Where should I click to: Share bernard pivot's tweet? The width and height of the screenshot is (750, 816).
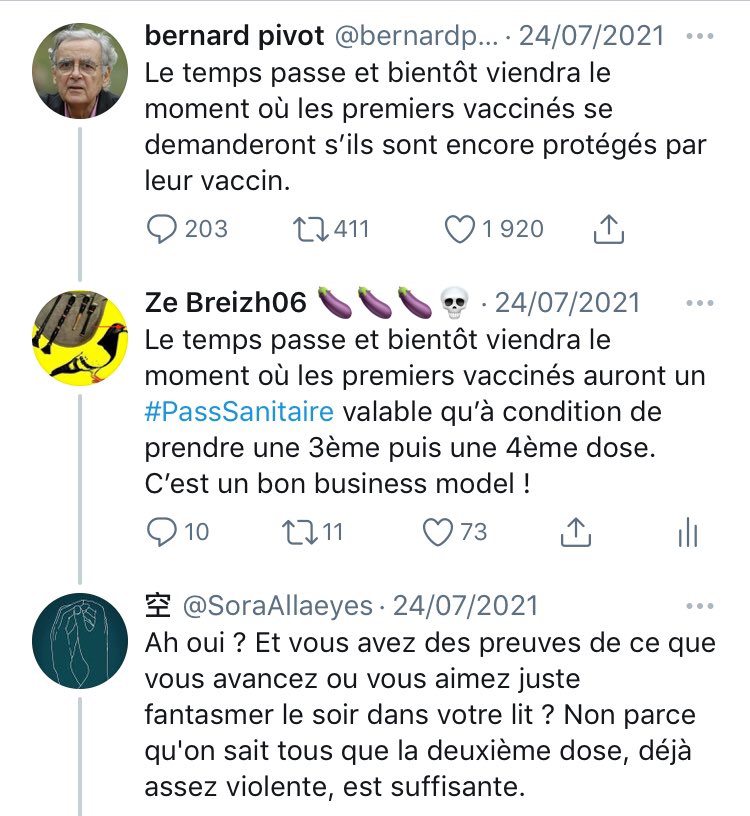(x=608, y=230)
